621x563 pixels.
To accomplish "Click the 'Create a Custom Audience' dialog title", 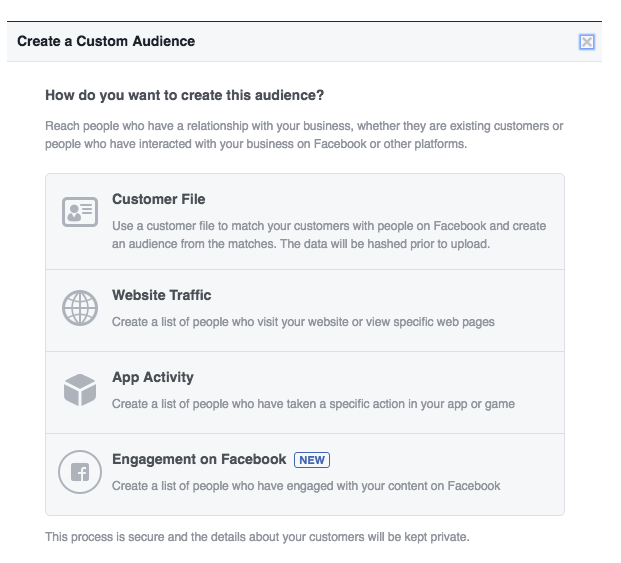I will coord(106,41).
